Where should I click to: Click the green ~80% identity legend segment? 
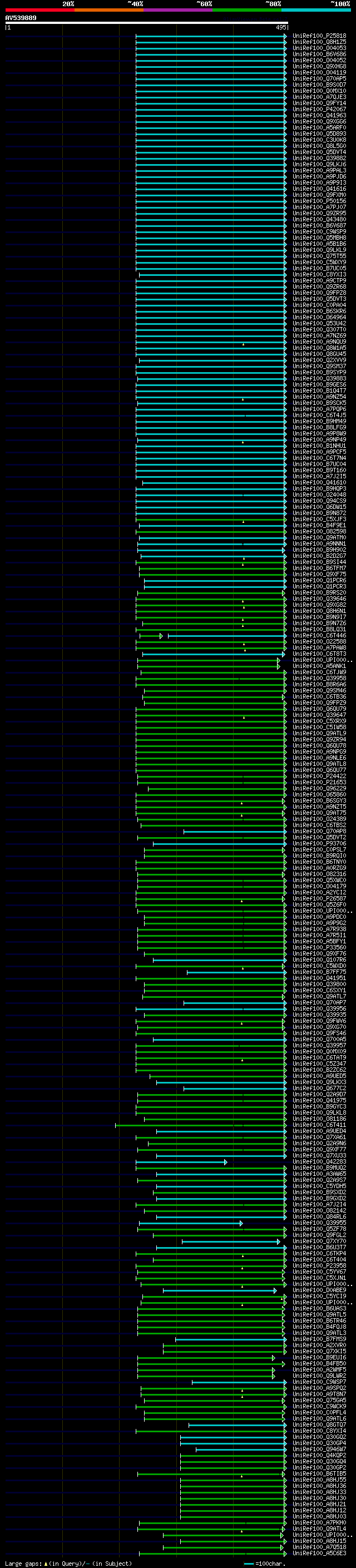(x=247, y=10)
